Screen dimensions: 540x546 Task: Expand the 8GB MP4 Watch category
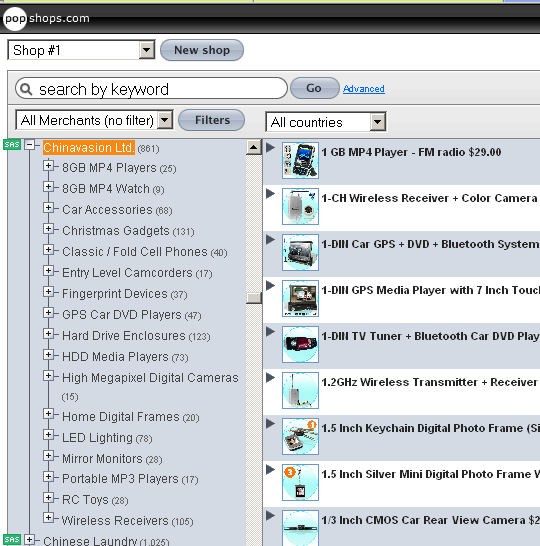click(x=48, y=187)
